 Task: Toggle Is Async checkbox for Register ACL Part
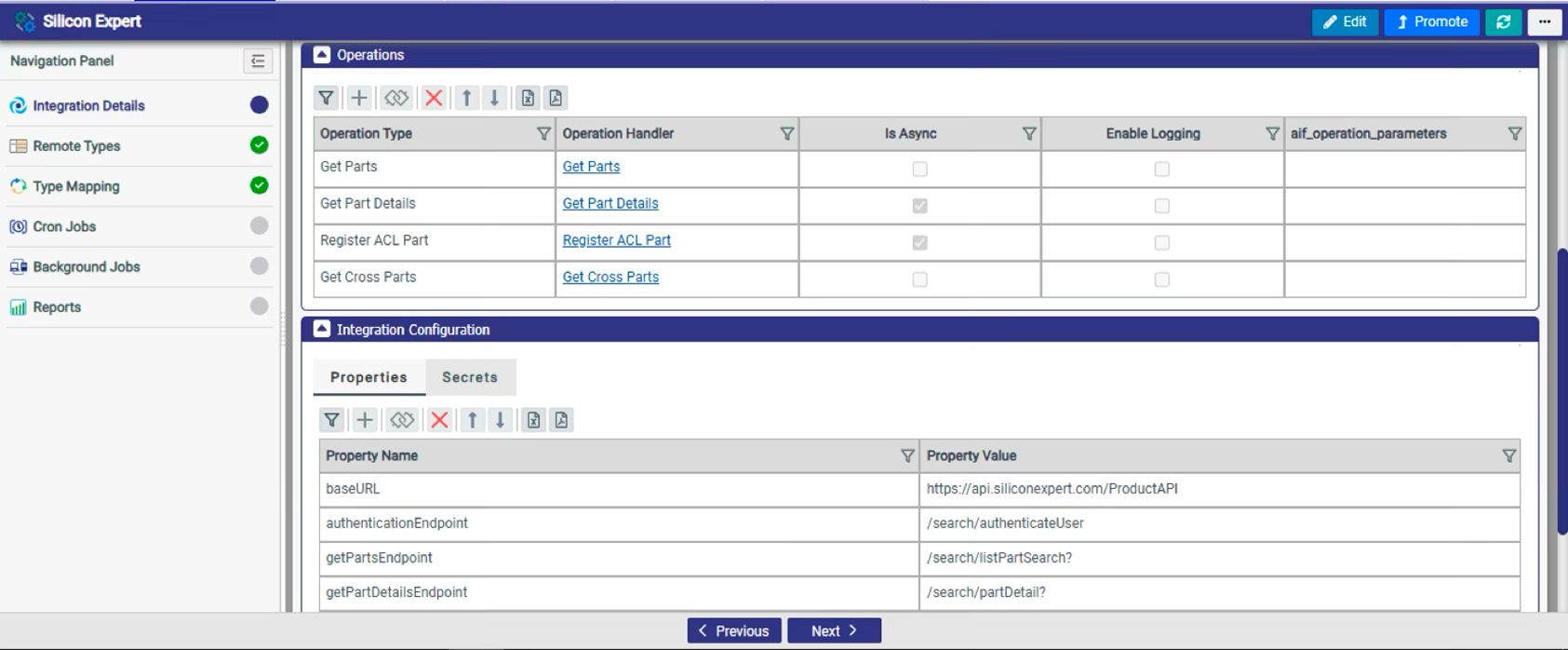919,242
